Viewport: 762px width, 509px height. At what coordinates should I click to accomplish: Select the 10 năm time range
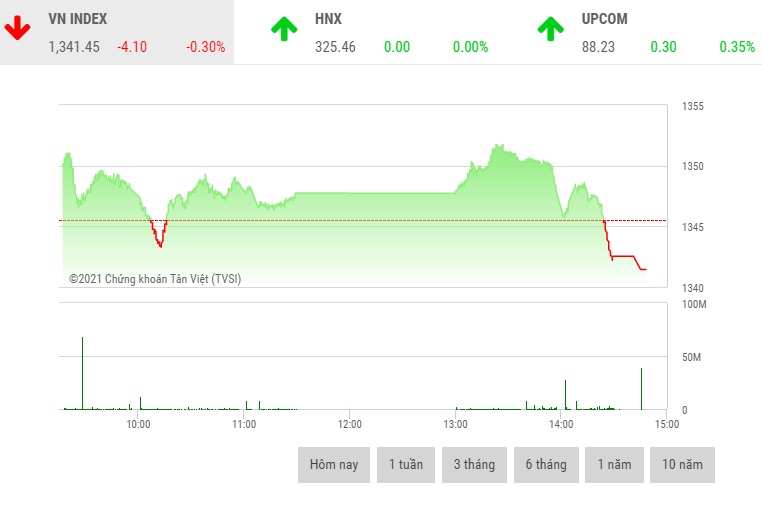[x=682, y=464]
